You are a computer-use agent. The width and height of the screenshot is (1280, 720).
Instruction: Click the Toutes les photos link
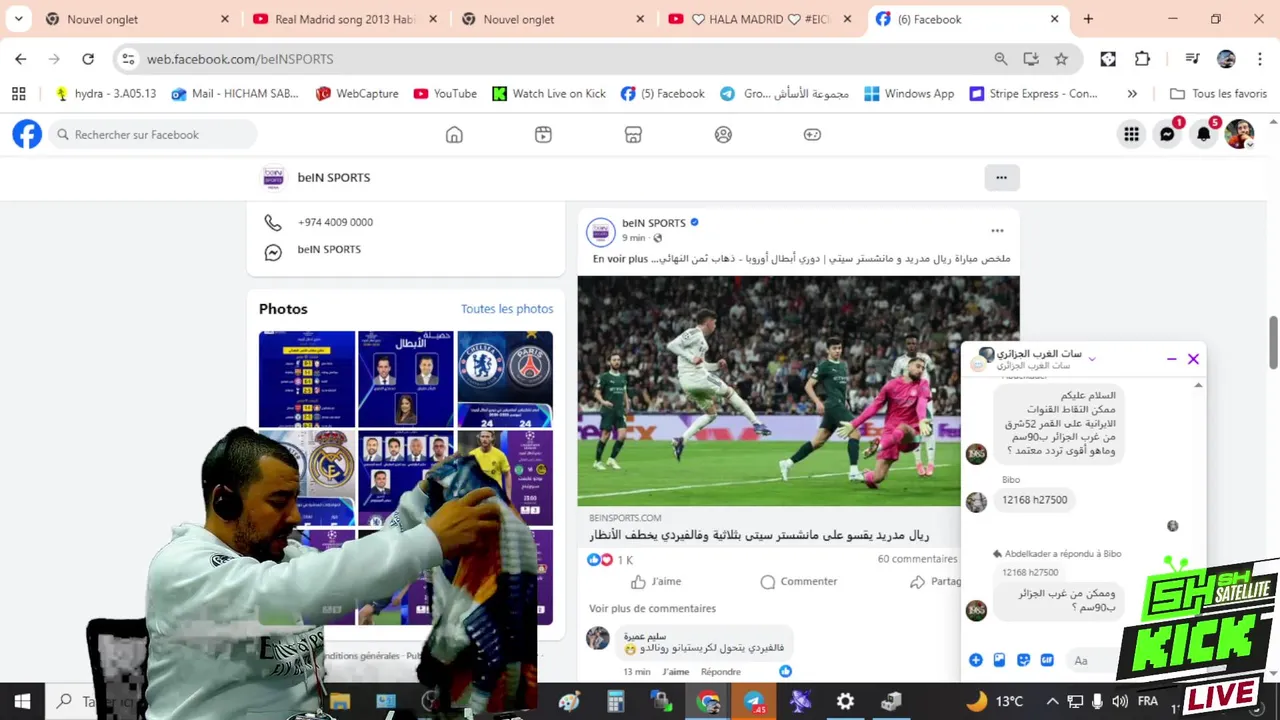(507, 309)
